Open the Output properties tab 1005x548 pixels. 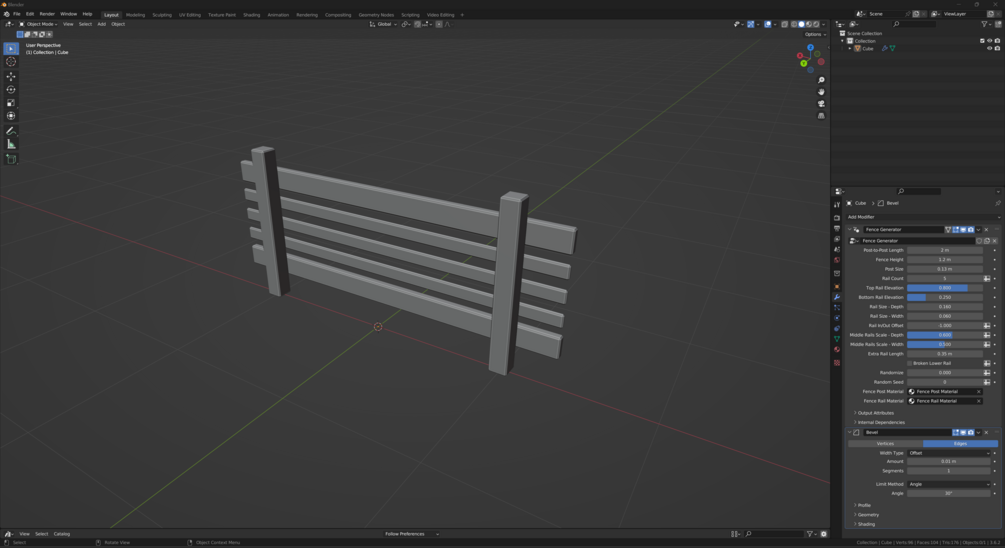(x=837, y=228)
